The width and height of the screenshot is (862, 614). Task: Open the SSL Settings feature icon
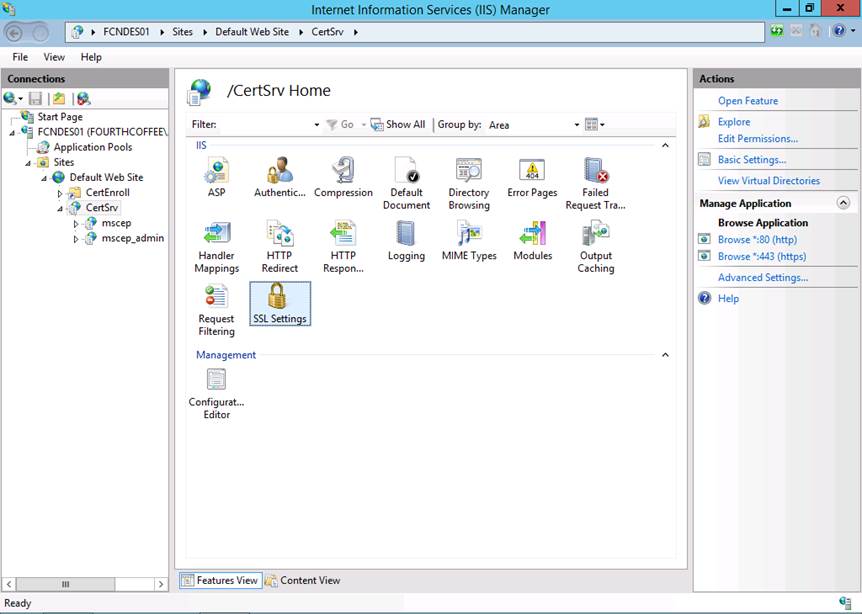click(x=280, y=303)
